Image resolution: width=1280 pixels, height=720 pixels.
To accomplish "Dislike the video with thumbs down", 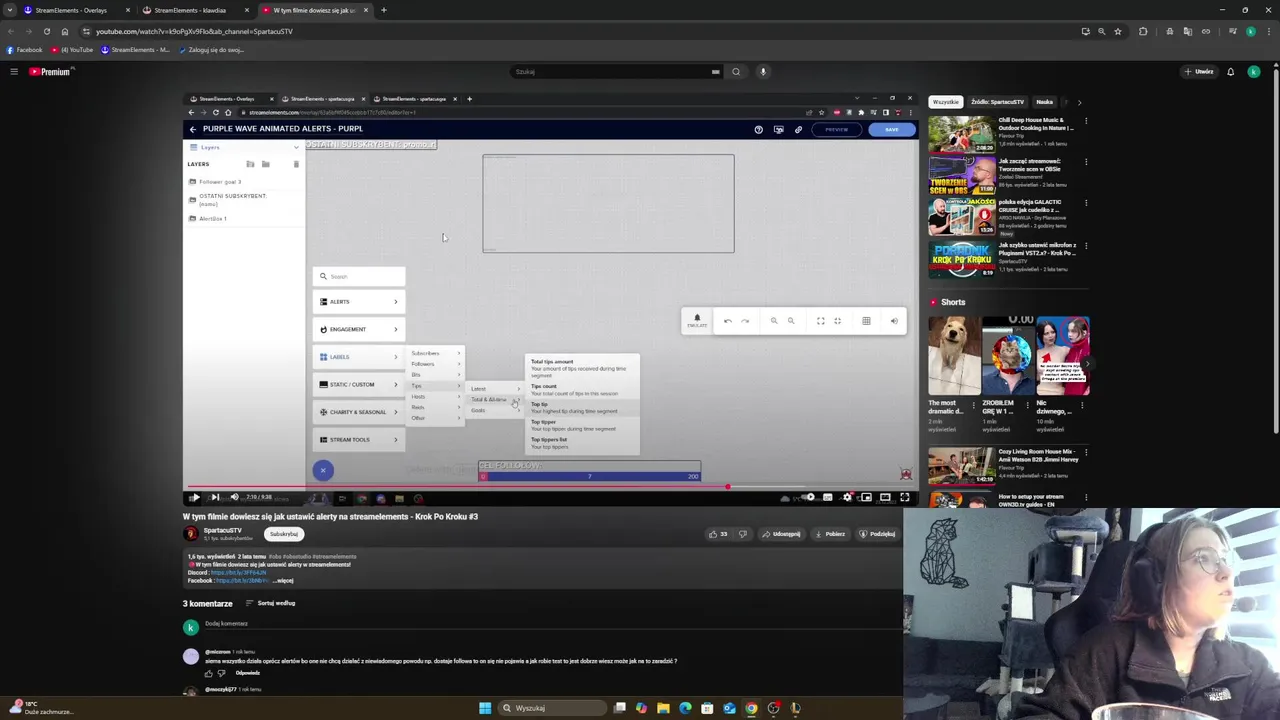I will pos(742,534).
